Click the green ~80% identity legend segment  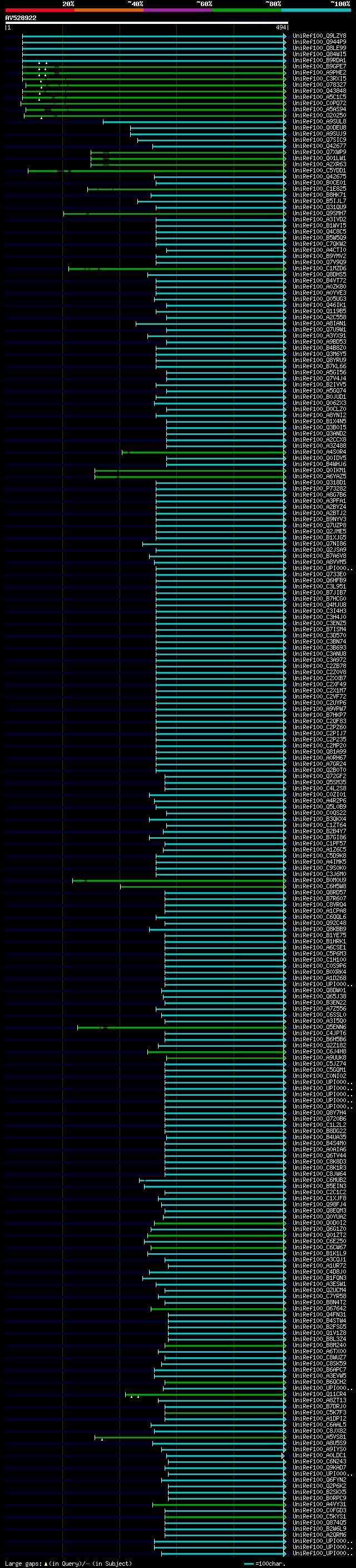pos(247,10)
